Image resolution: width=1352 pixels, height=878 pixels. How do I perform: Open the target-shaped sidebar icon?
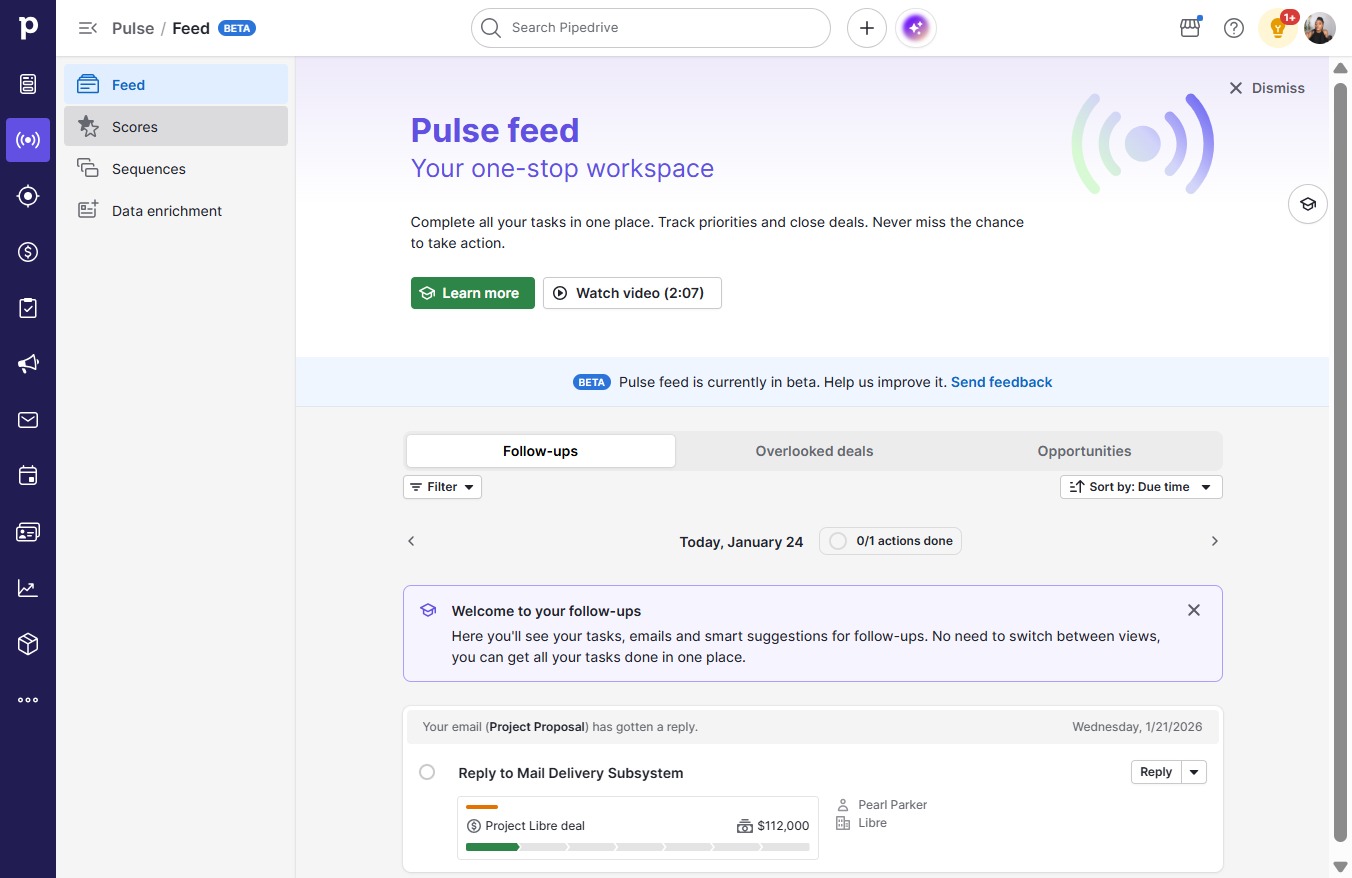(x=28, y=196)
